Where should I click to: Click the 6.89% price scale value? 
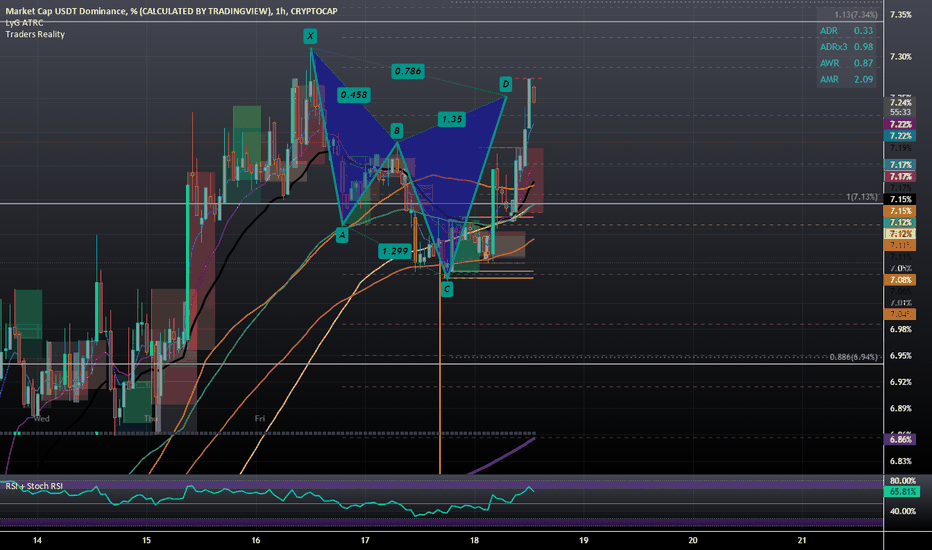pos(900,408)
